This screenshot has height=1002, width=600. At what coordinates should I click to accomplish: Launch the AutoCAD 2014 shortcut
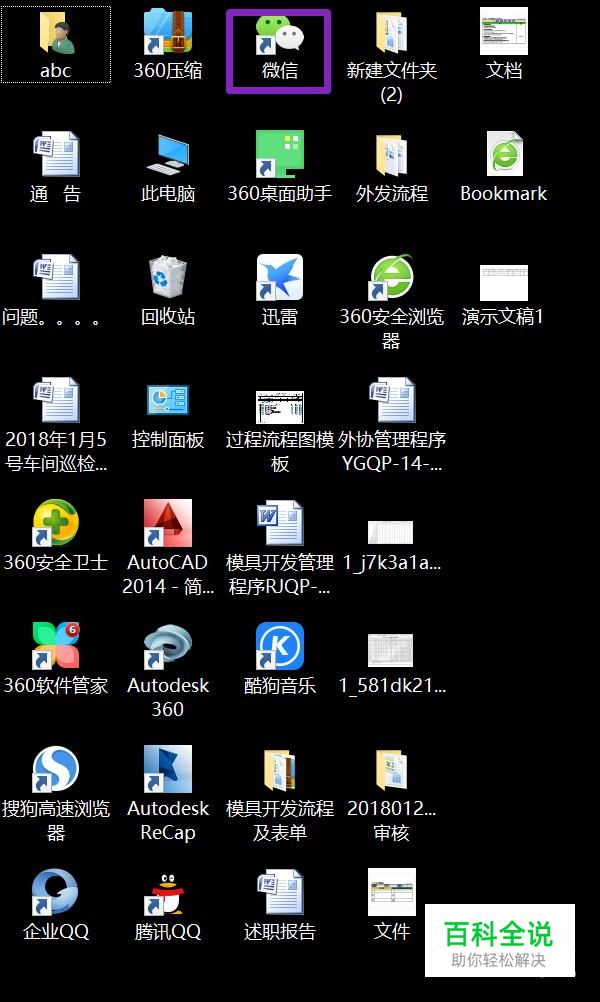168,523
